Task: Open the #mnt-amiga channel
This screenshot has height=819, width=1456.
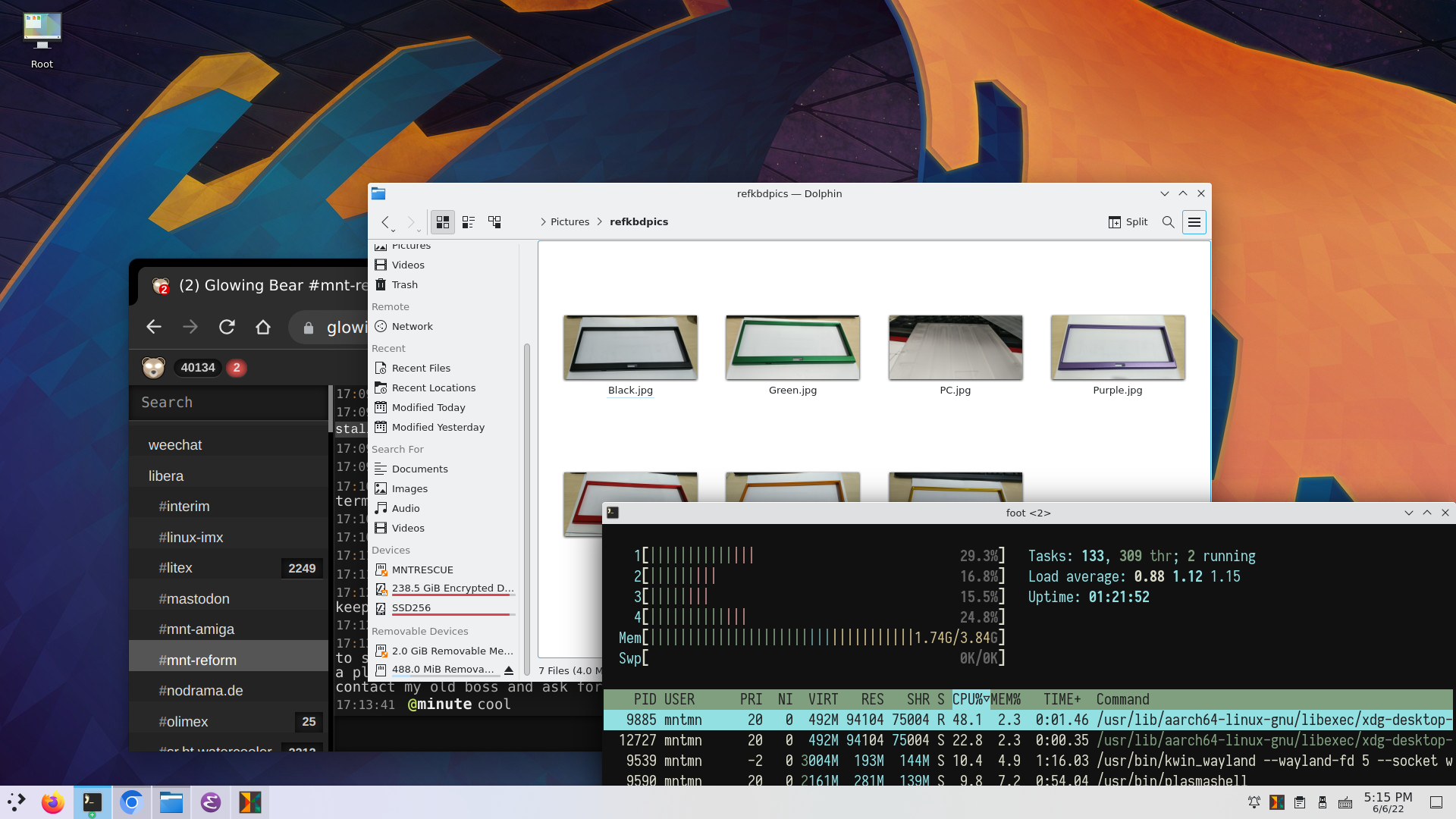Action: tap(228, 629)
